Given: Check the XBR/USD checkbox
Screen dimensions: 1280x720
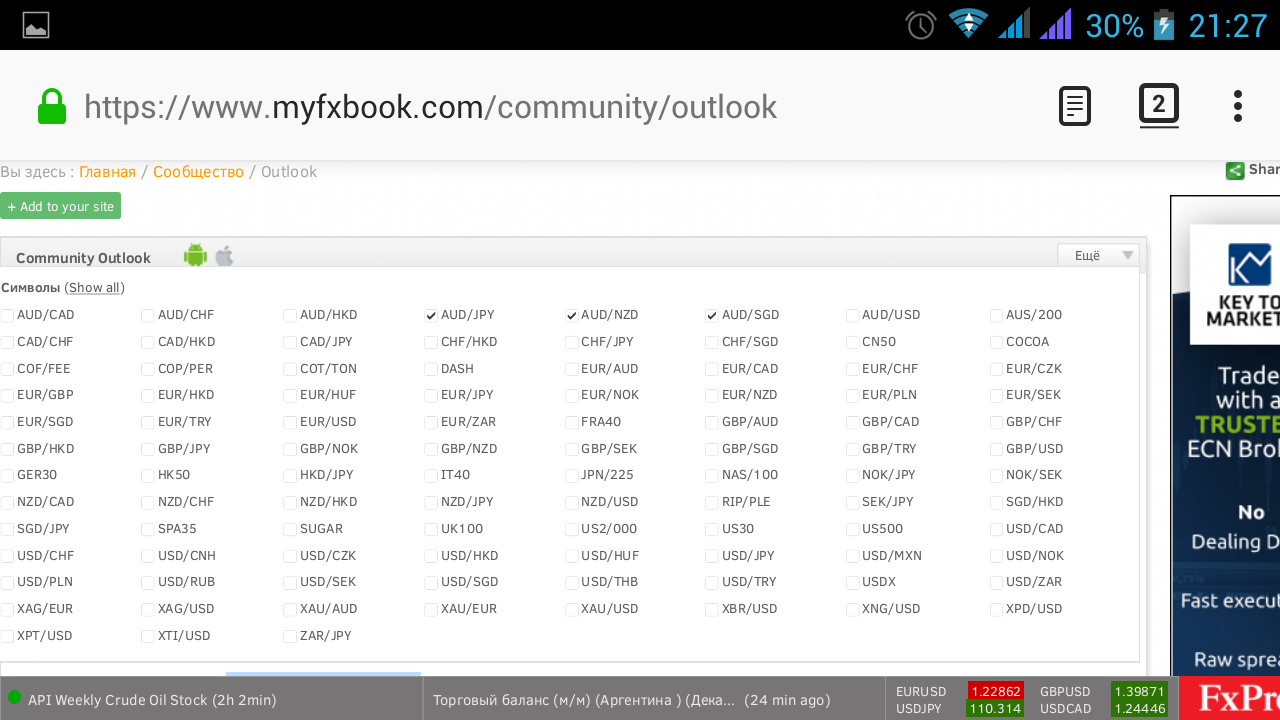Looking at the screenshot, I should [x=712, y=610].
